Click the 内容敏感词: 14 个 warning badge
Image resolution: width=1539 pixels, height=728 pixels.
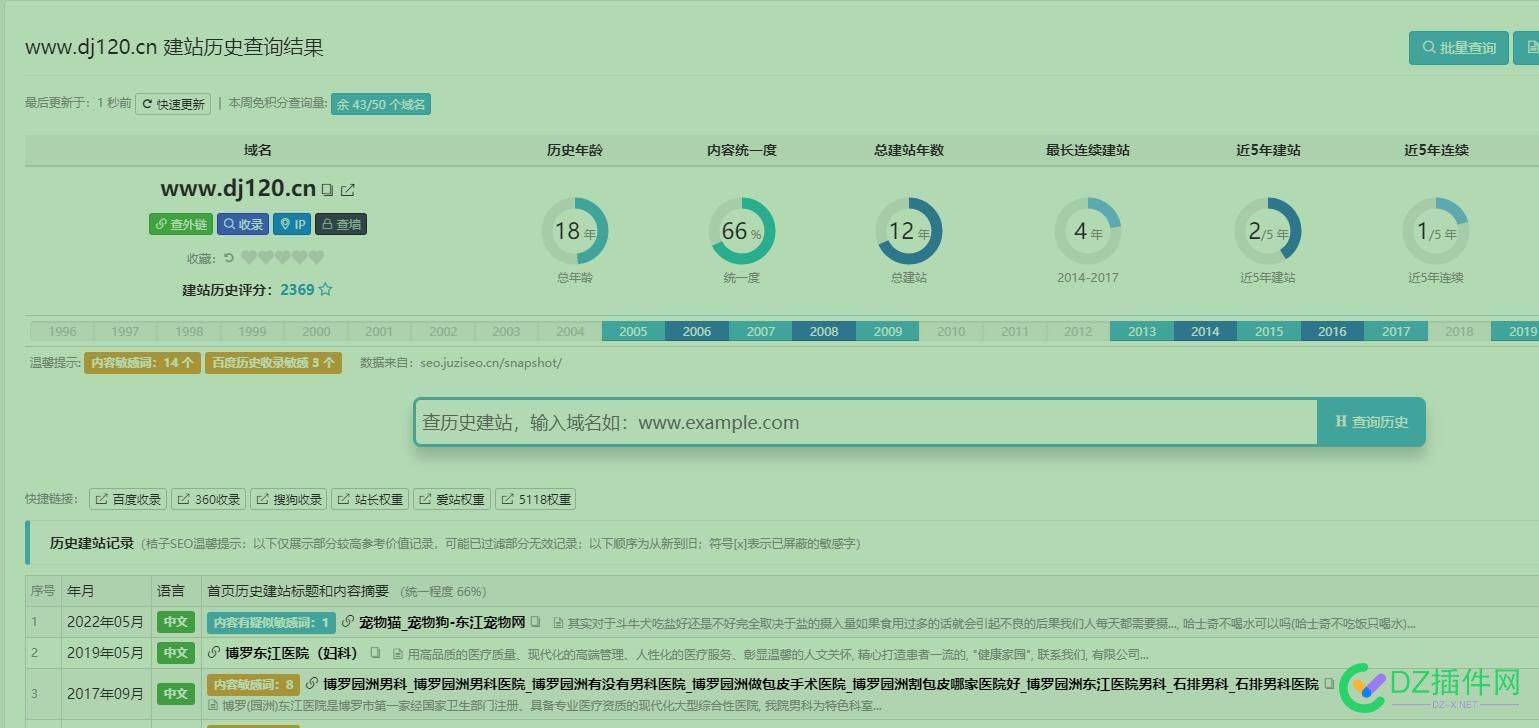point(142,362)
